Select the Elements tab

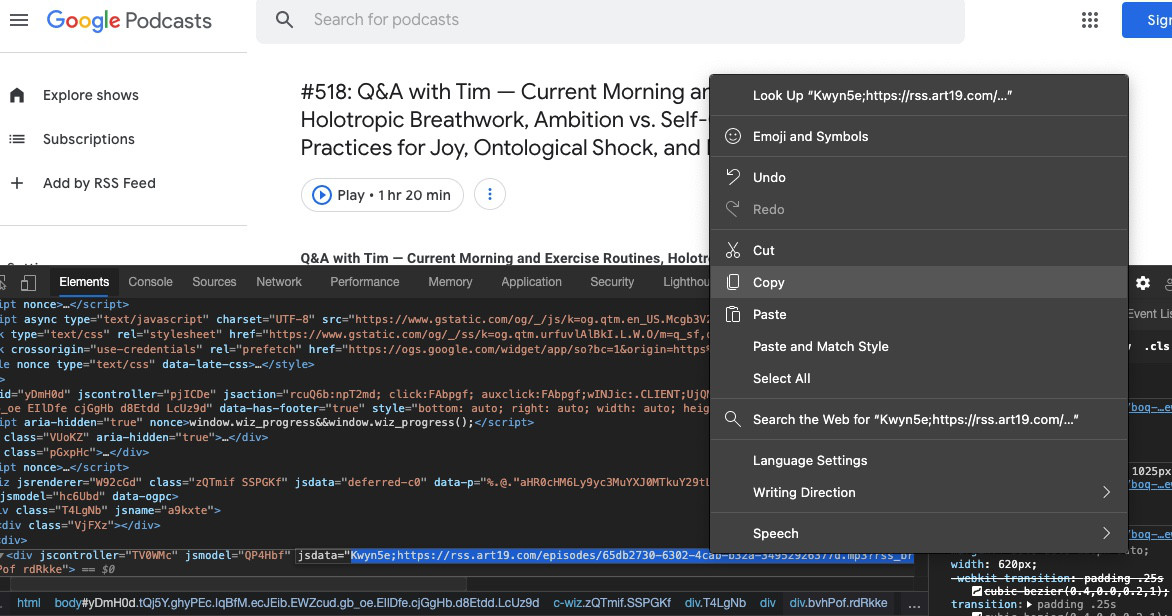click(x=84, y=282)
